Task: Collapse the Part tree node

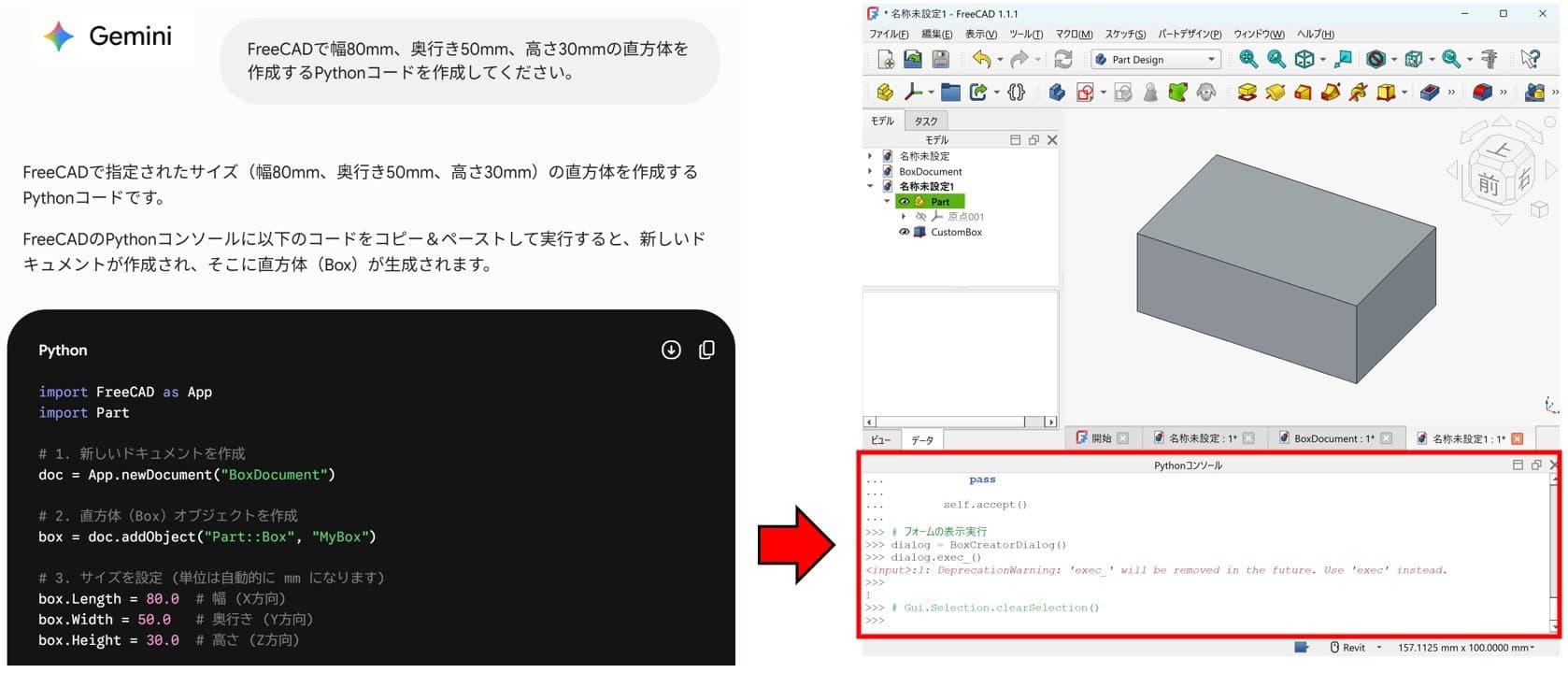Action: 887,202
